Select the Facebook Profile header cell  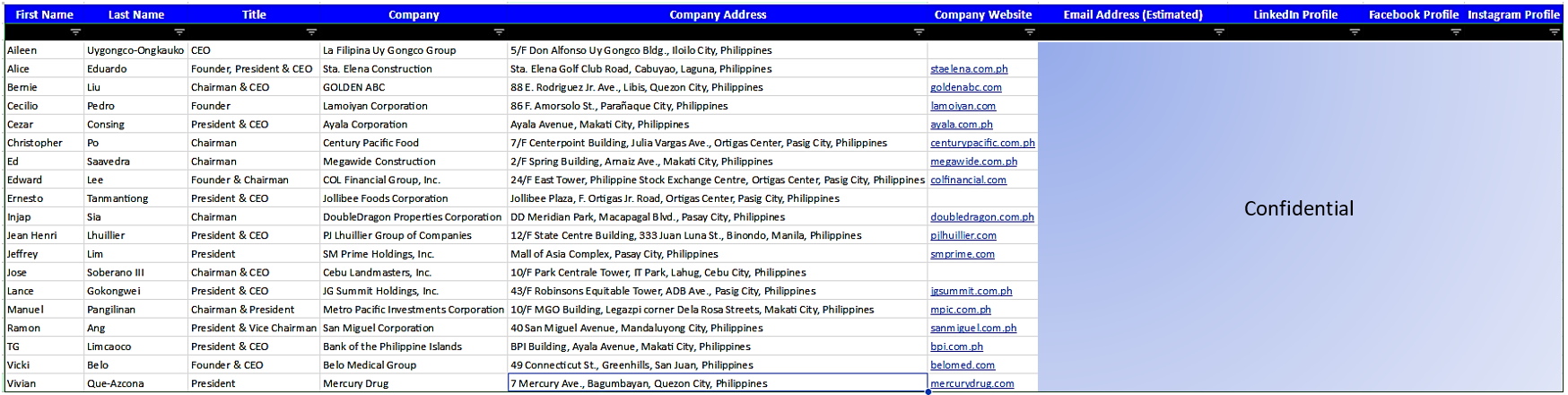(x=1414, y=14)
